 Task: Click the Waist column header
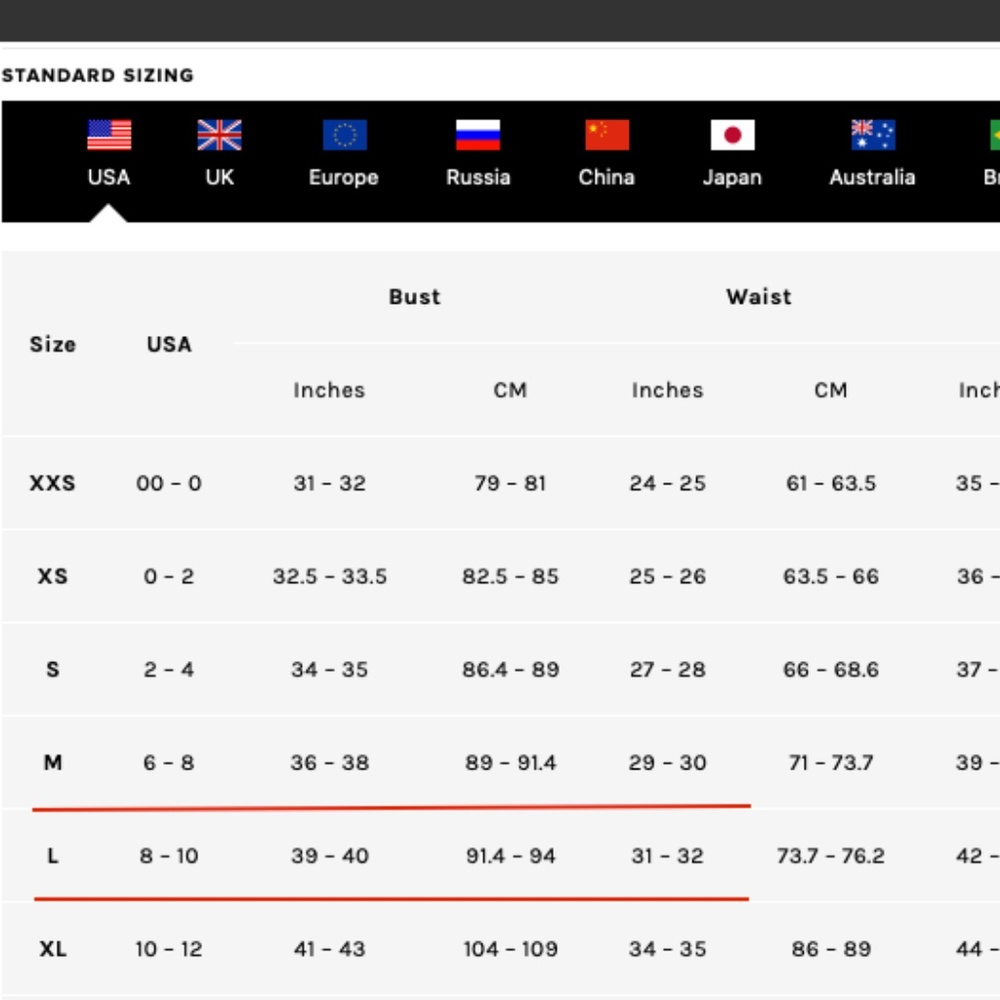758,297
